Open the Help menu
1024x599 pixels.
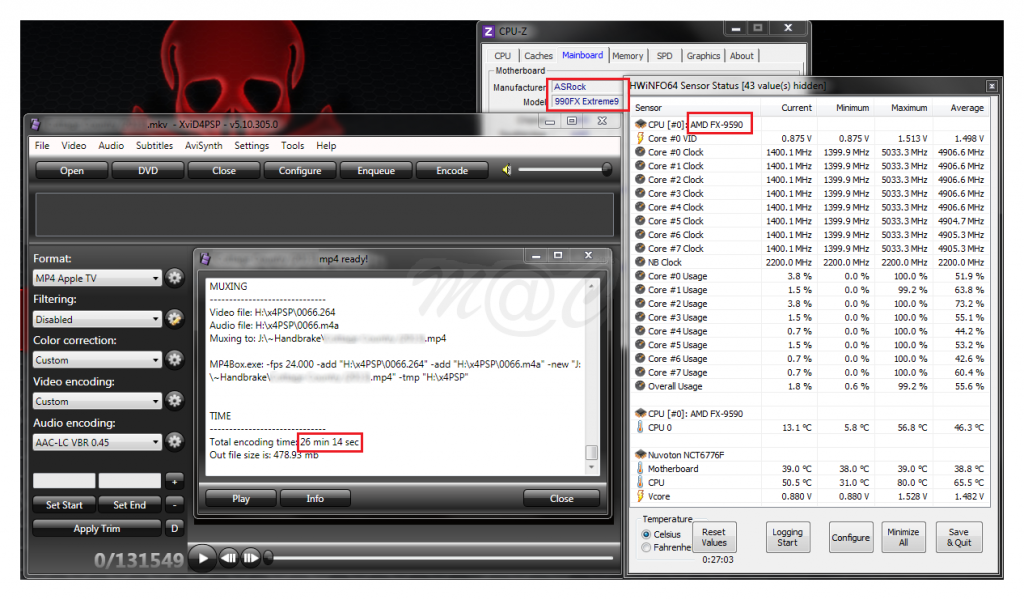[x=326, y=146]
